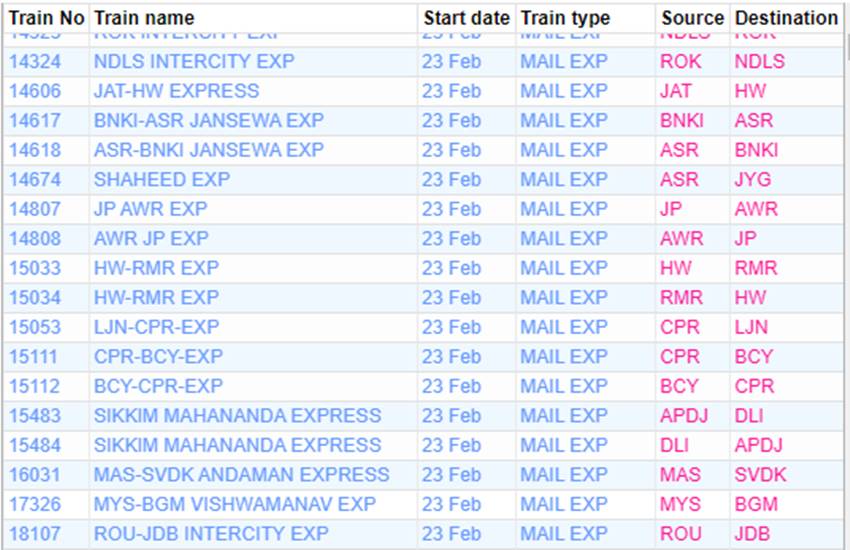Open train number 15053
Image resolution: width=850 pixels, height=550 pixels.
click(x=35, y=327)
